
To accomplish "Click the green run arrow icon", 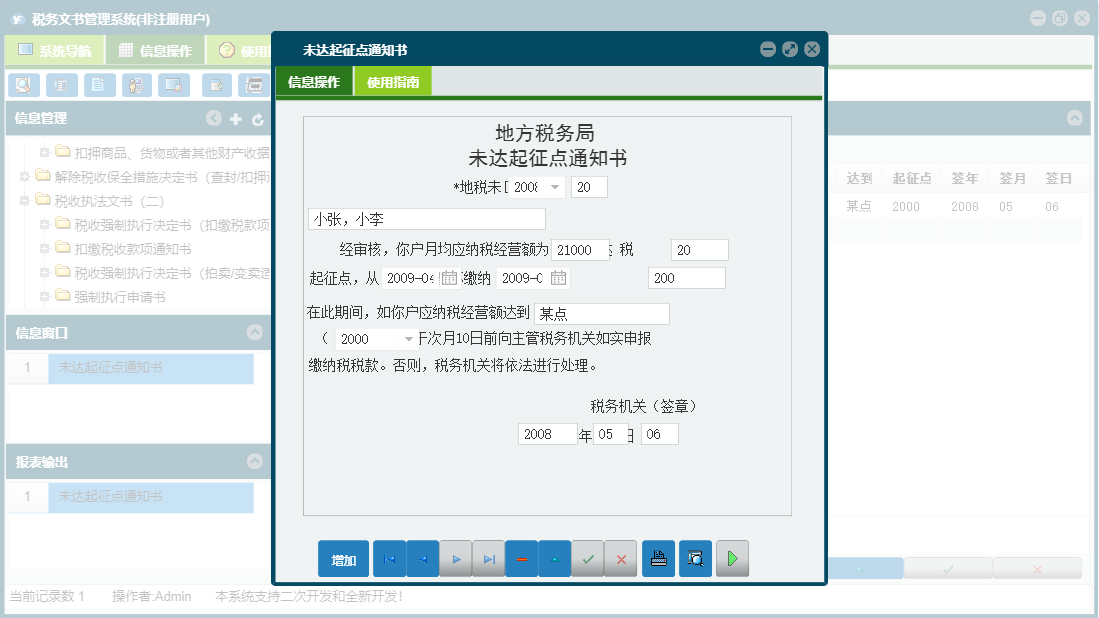I will pyautogui.click(x=732, y=558).
